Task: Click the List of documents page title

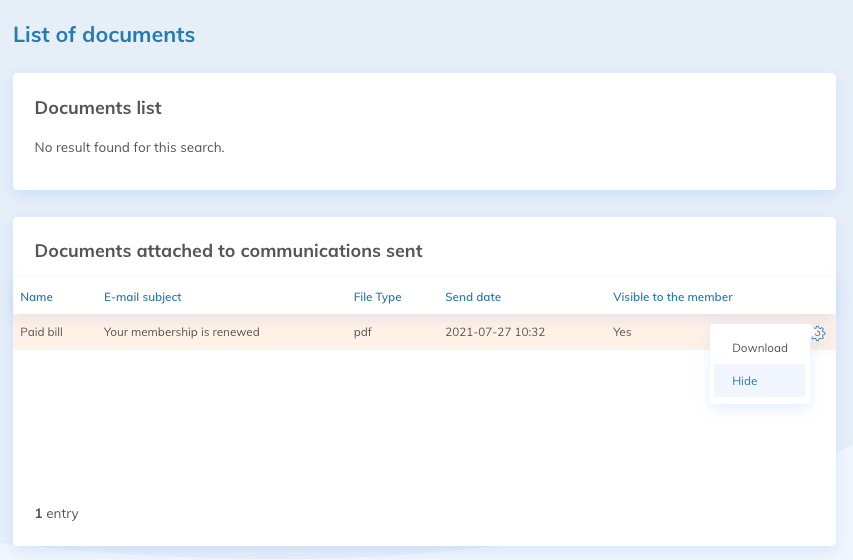Action: click(x=104, y=35)
